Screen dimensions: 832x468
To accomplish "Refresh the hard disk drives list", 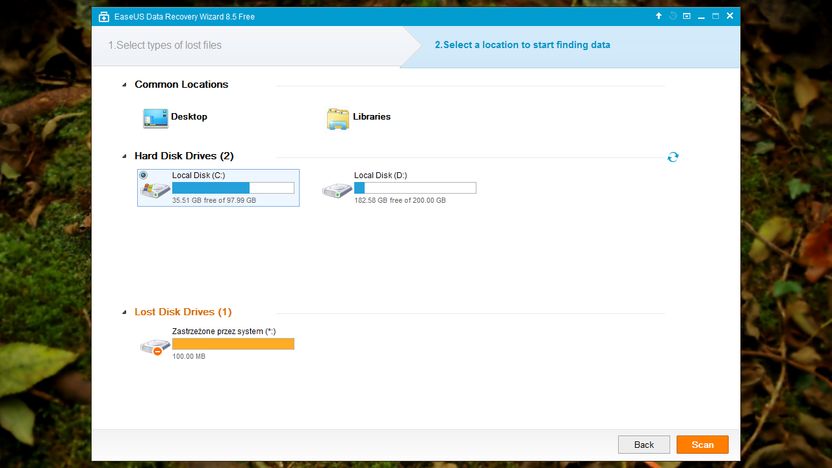I will click(673, 157).
